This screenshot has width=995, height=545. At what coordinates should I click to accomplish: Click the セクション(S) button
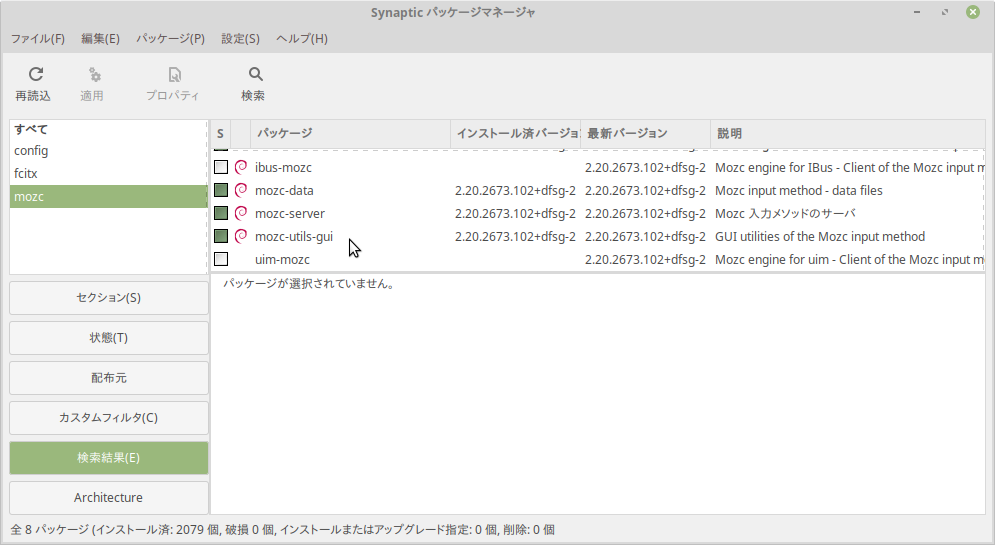pyautogui.click(x=109, y=298)
